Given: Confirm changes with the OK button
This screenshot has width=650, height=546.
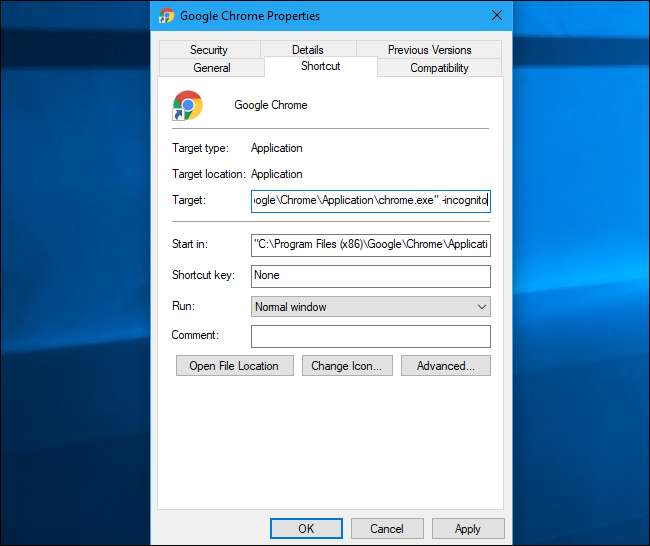Looking at the screenshot, I should [x=306, y=528].
